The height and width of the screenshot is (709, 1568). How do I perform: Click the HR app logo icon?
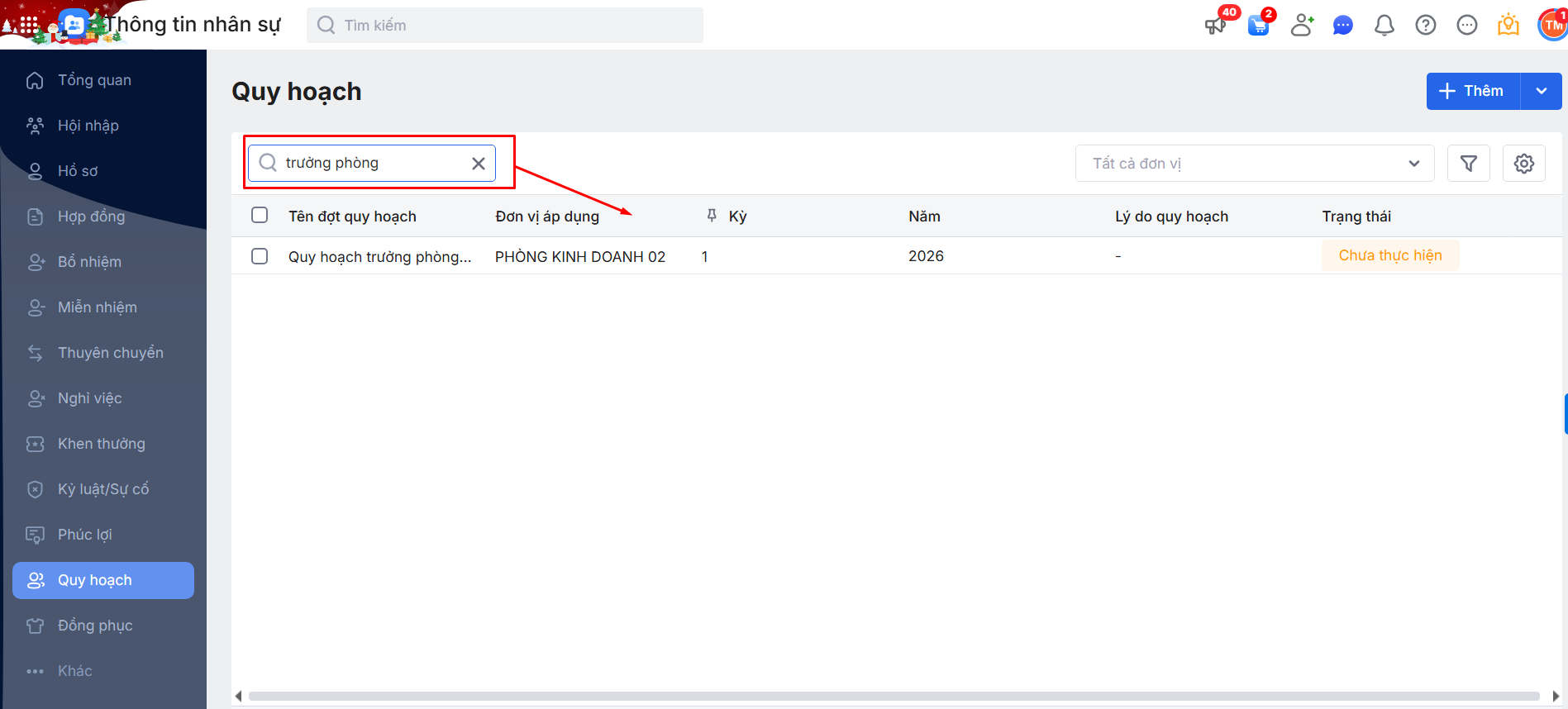click(x=74, y=25)
